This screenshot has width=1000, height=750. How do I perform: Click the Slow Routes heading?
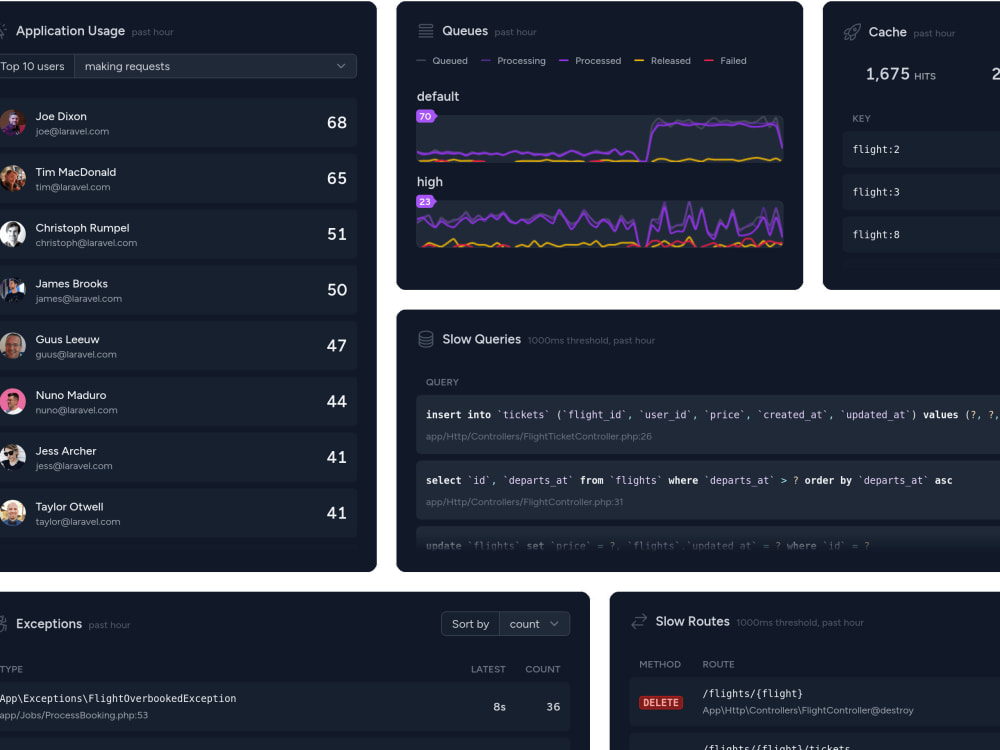pyautogui.click(x=693, y=621)
